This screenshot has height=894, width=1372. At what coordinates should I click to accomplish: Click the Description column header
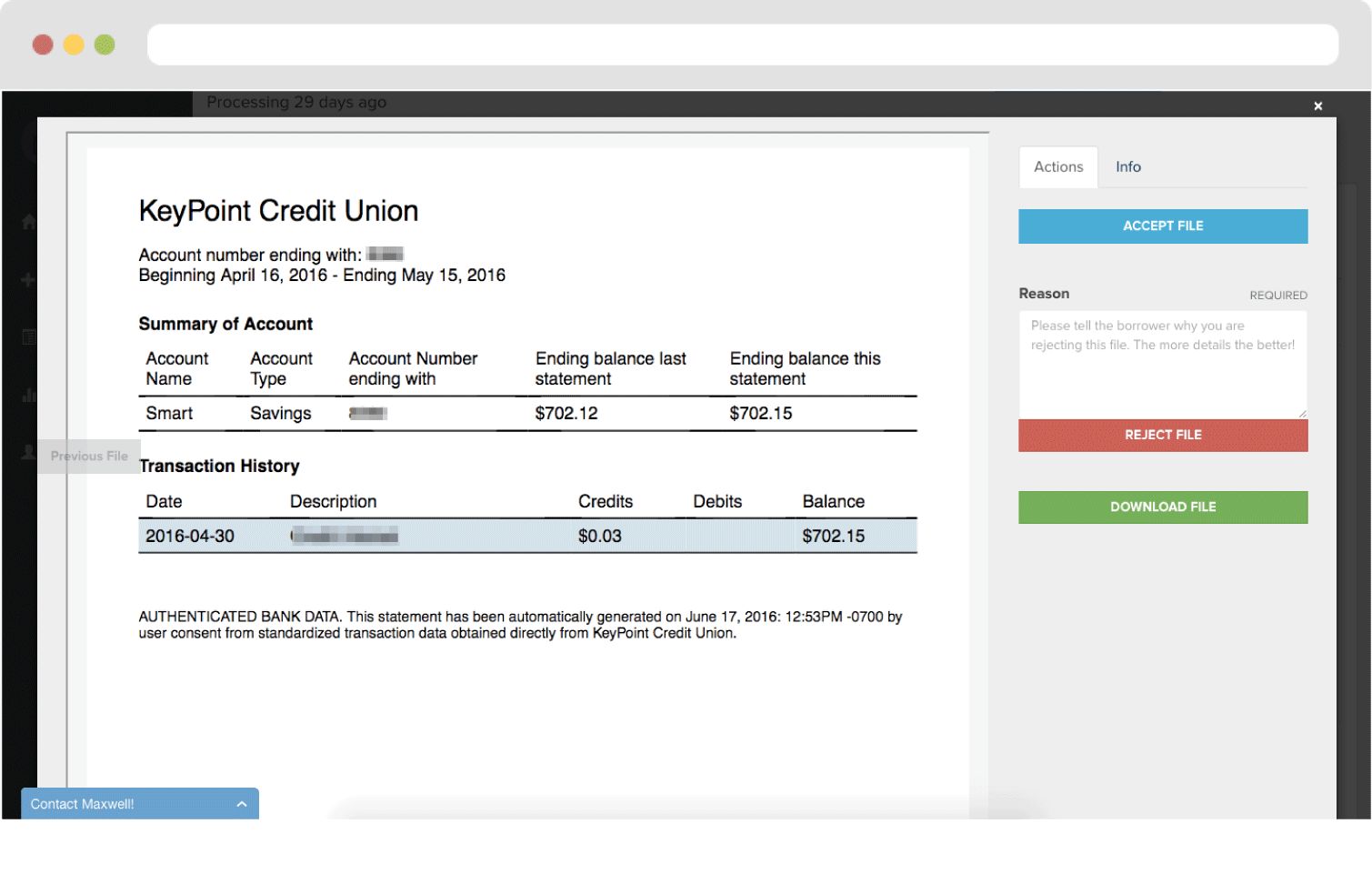pos(333,502)
